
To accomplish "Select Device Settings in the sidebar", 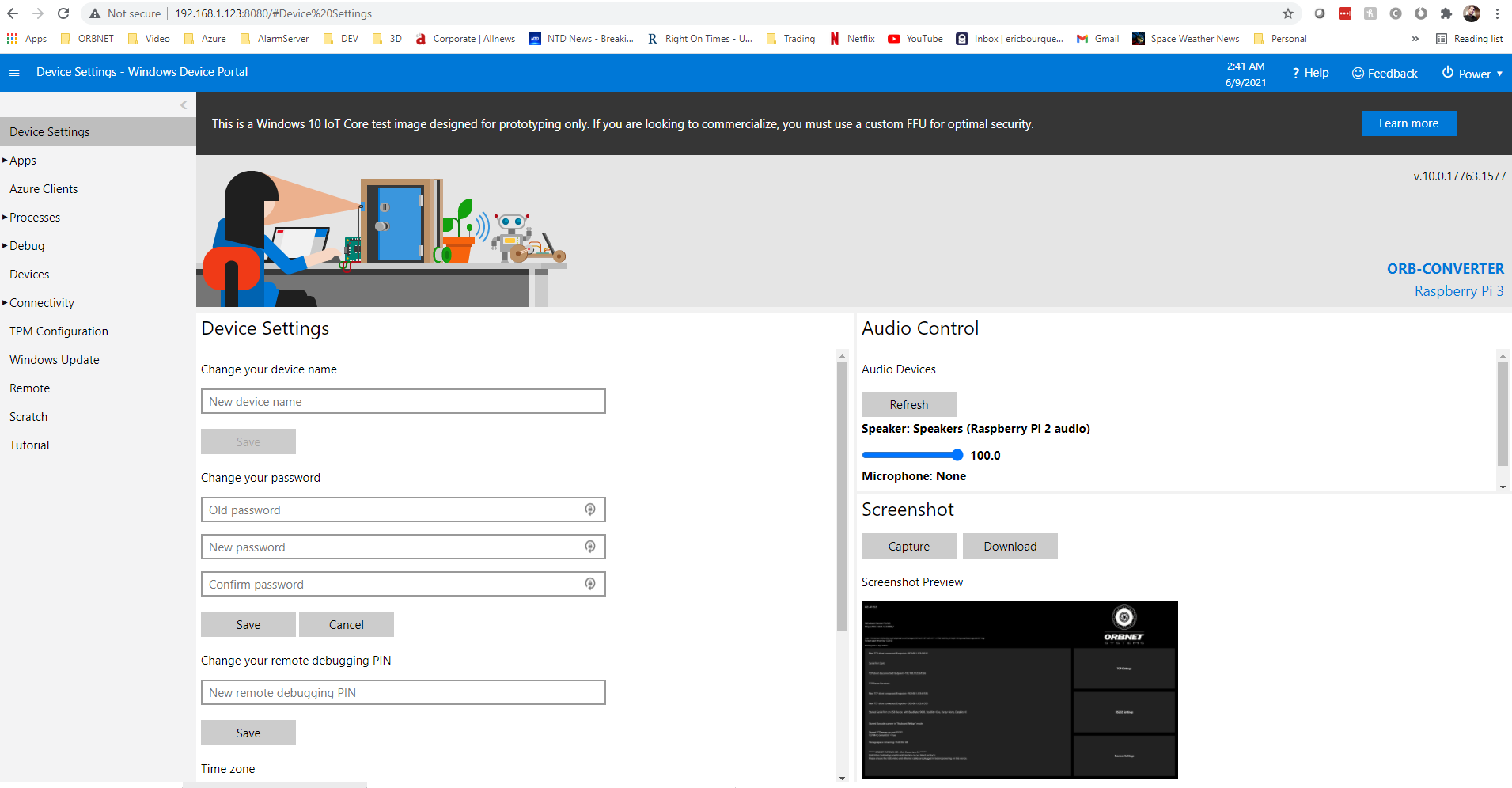I will point(98,132).
